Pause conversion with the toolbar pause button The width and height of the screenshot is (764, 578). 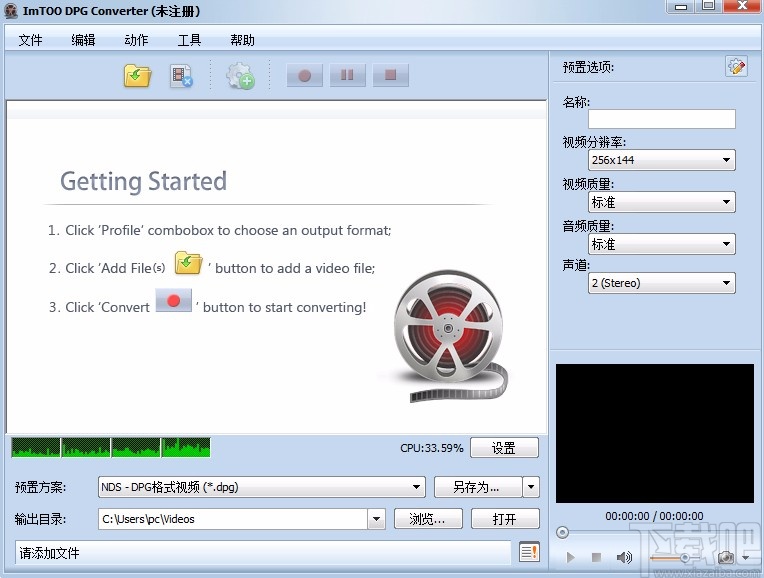pos(347,76)
